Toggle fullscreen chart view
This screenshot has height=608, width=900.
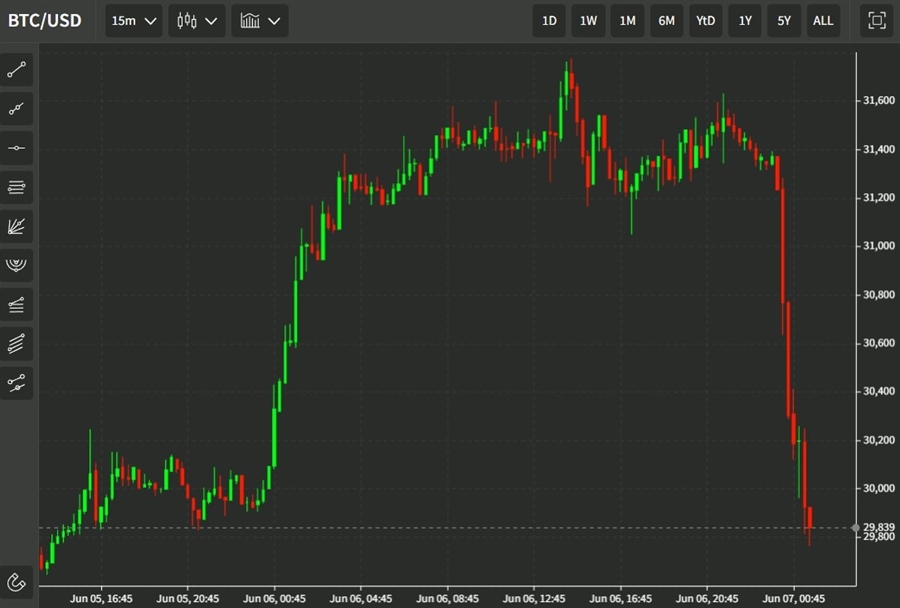point(876,20)
